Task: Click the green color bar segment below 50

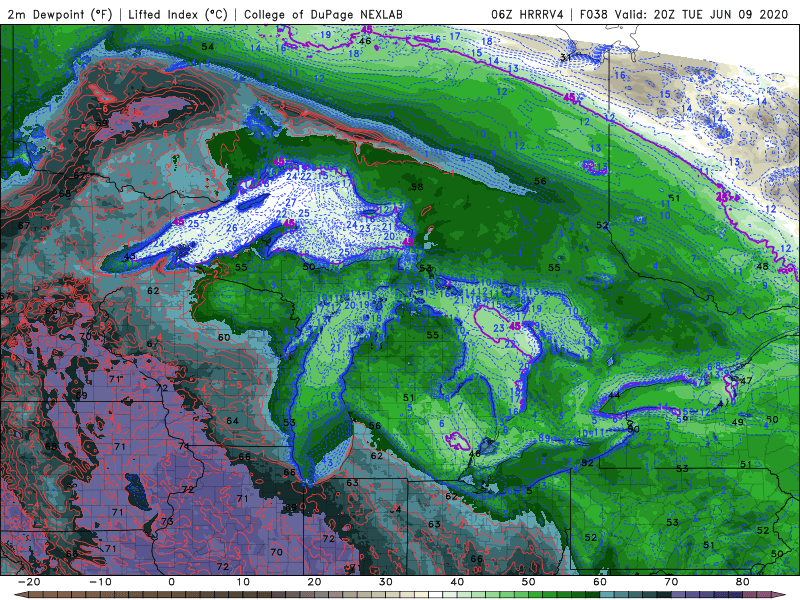Action: [x=536, y=595]
